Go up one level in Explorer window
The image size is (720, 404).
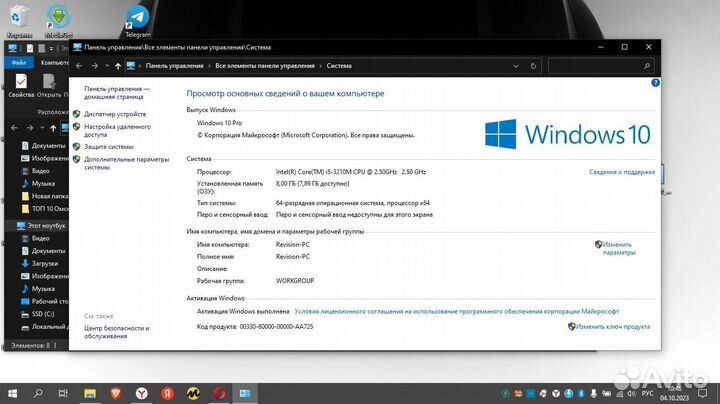(x=53, y=128)
